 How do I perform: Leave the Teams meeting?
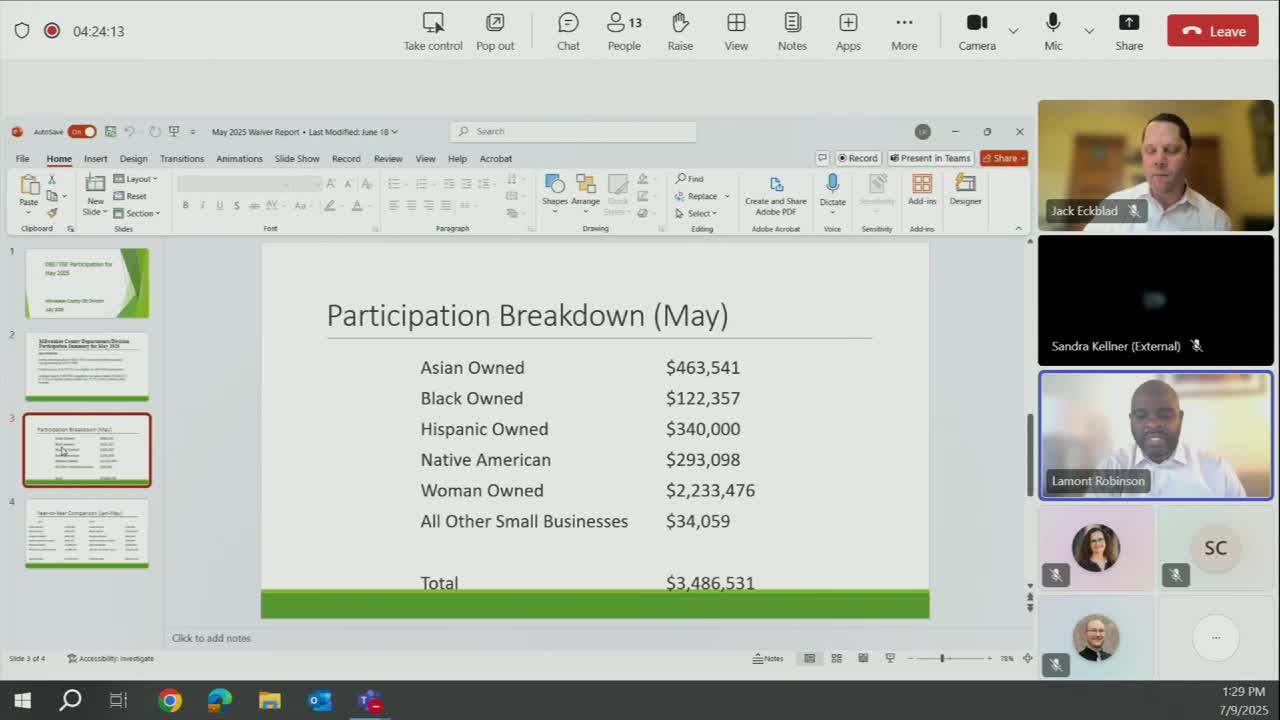1213,31
